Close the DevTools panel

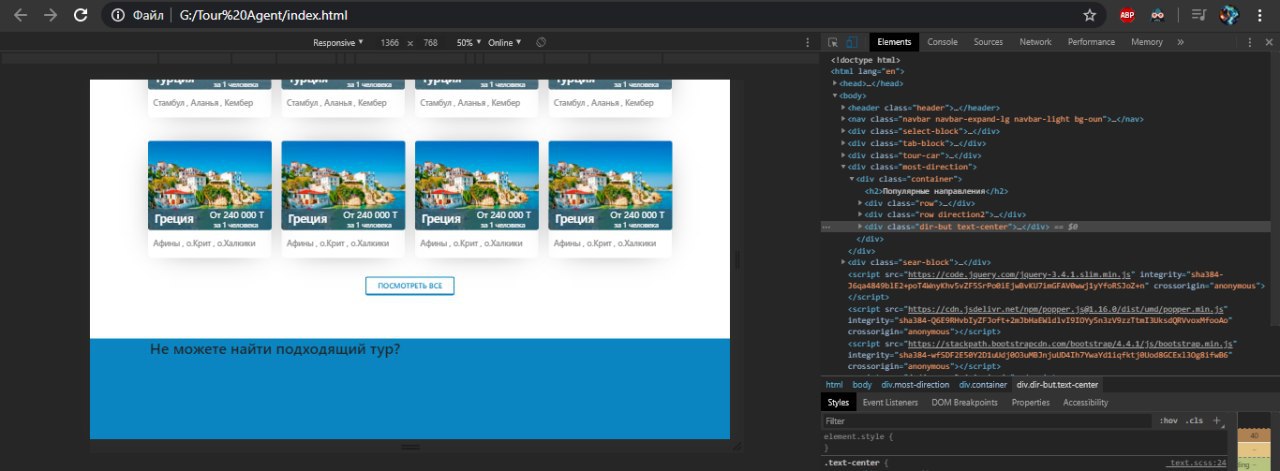1268,42
